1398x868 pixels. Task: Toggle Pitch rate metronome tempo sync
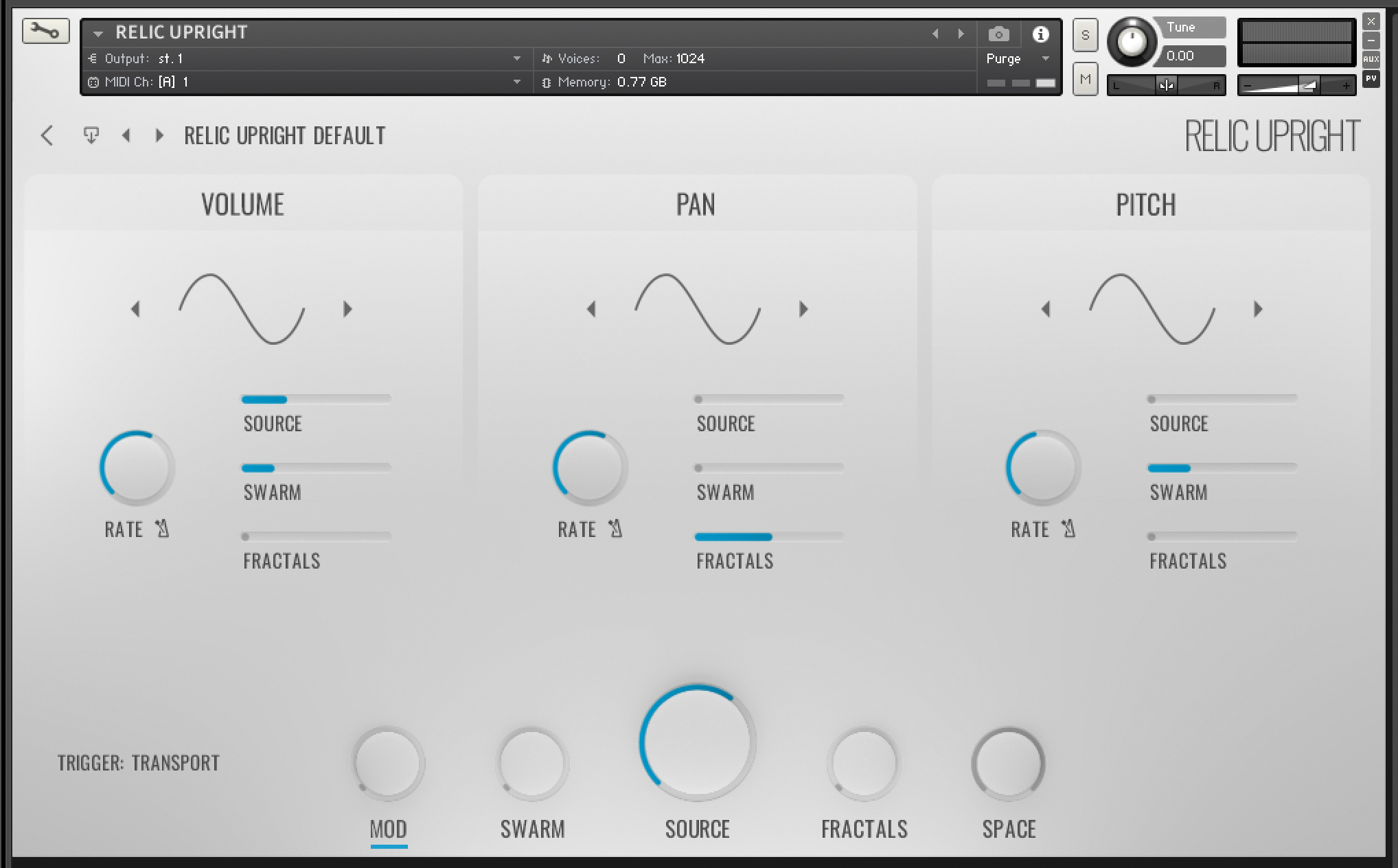(x=1068, y=529)
